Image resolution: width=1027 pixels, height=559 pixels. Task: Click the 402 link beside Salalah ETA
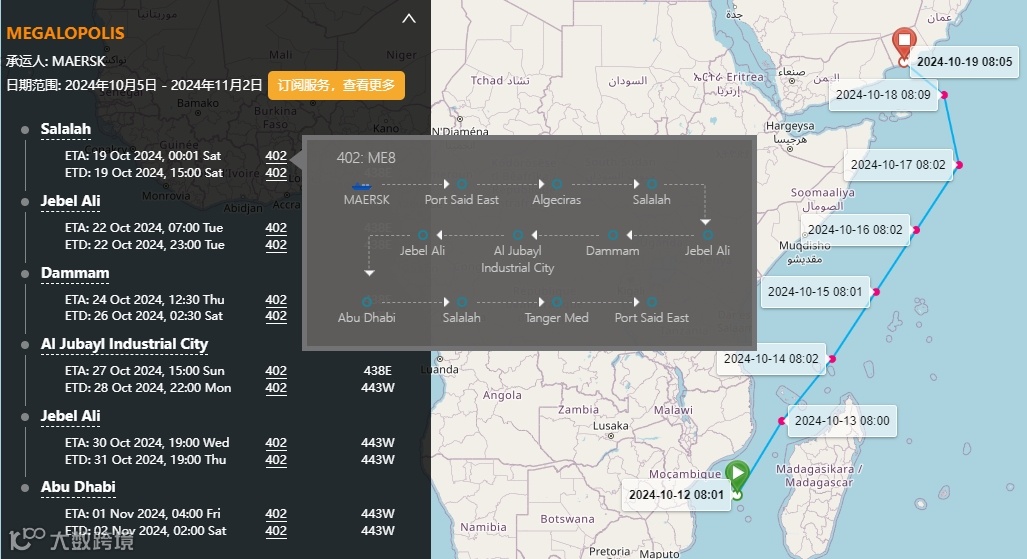click(x=276, y=156)
